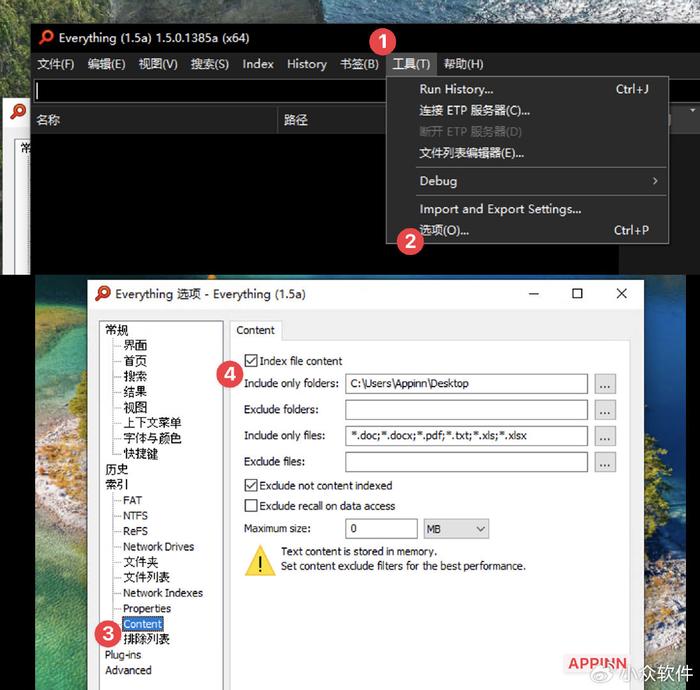This screenshot has height=690, width=700.
Task: Click Everything magnifier icon in main title bar
Action: tap(46, 37)
